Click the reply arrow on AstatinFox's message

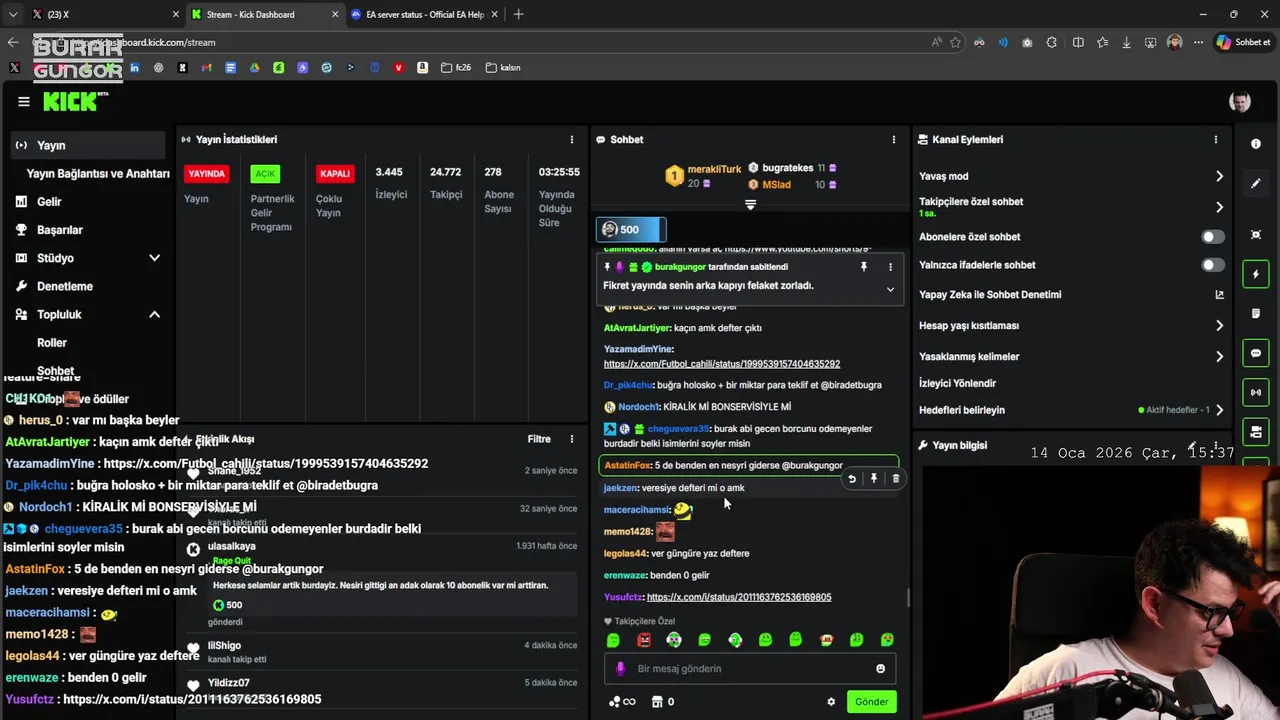[852, 479]
